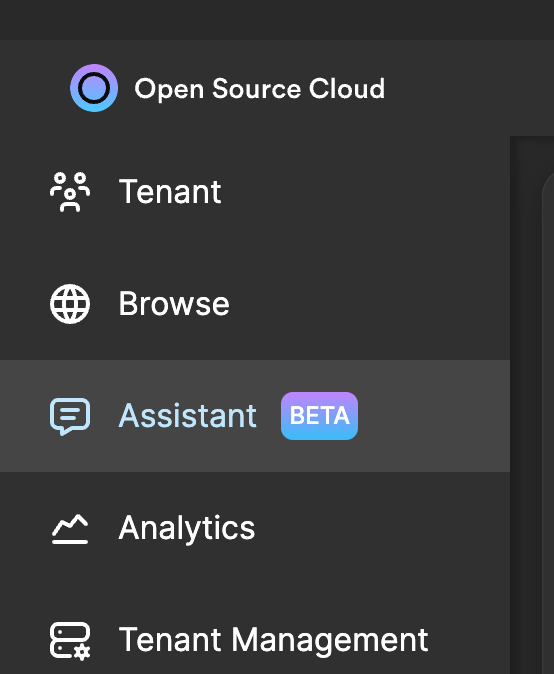This screenshot has width=554, height=674.
Task: Click the dark top window strip
Action: 277,20
